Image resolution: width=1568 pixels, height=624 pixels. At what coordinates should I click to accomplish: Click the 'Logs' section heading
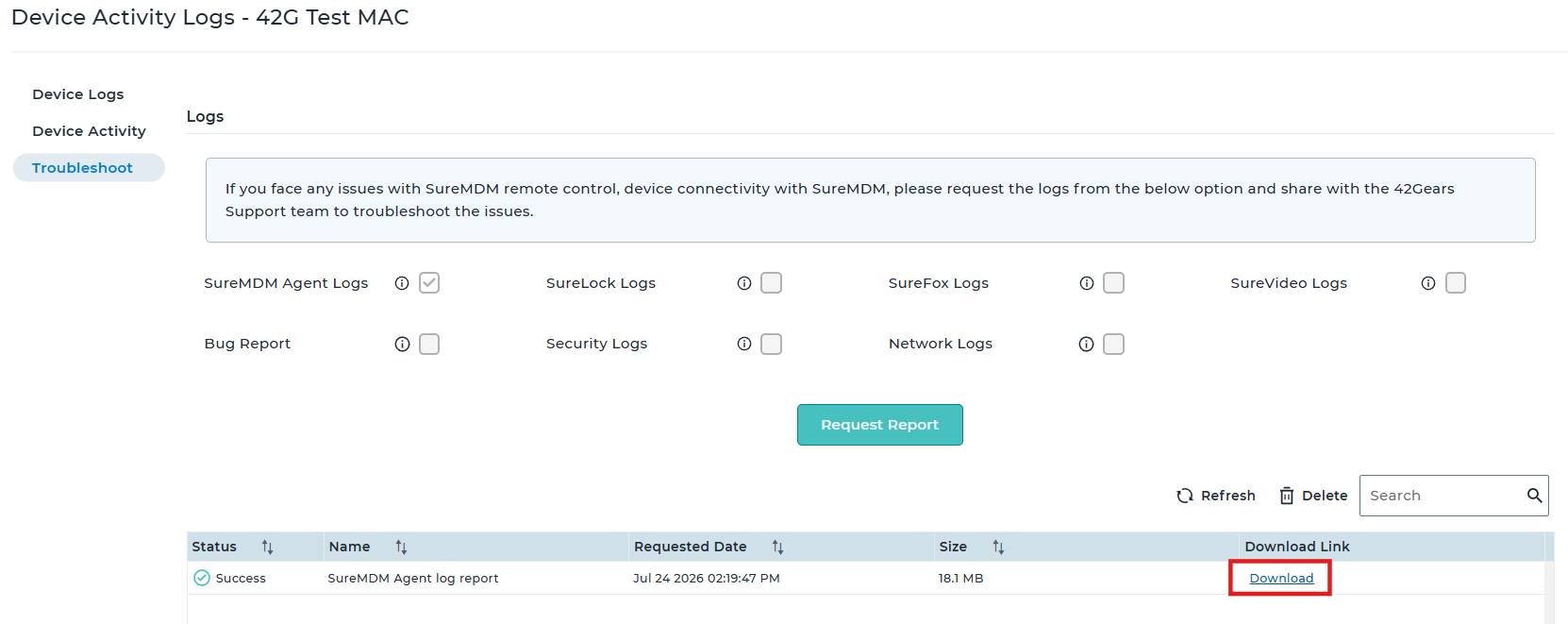point(205,116)
